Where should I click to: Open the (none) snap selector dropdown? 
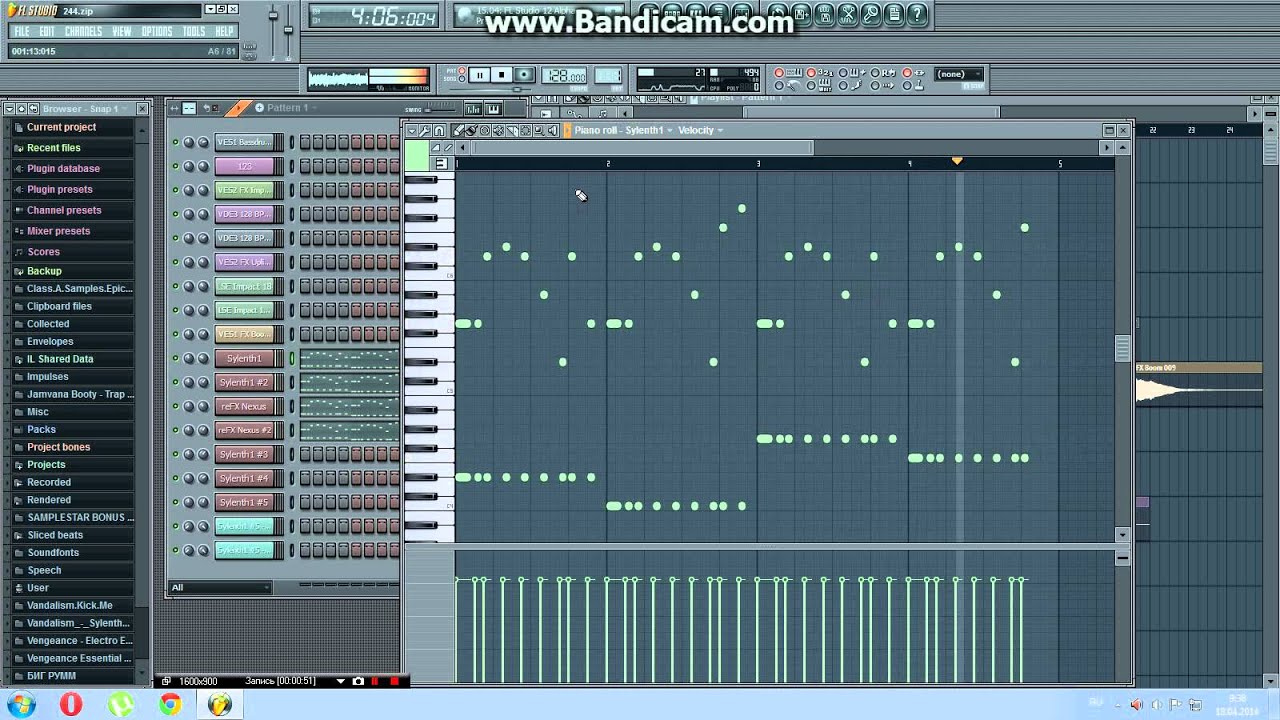tap(958, 74)
